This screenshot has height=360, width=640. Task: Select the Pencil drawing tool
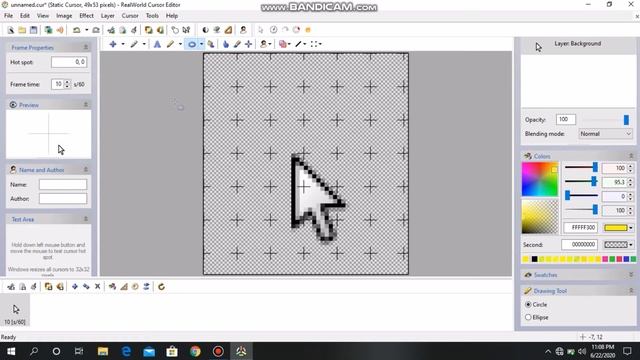click(x=171, y=44)
